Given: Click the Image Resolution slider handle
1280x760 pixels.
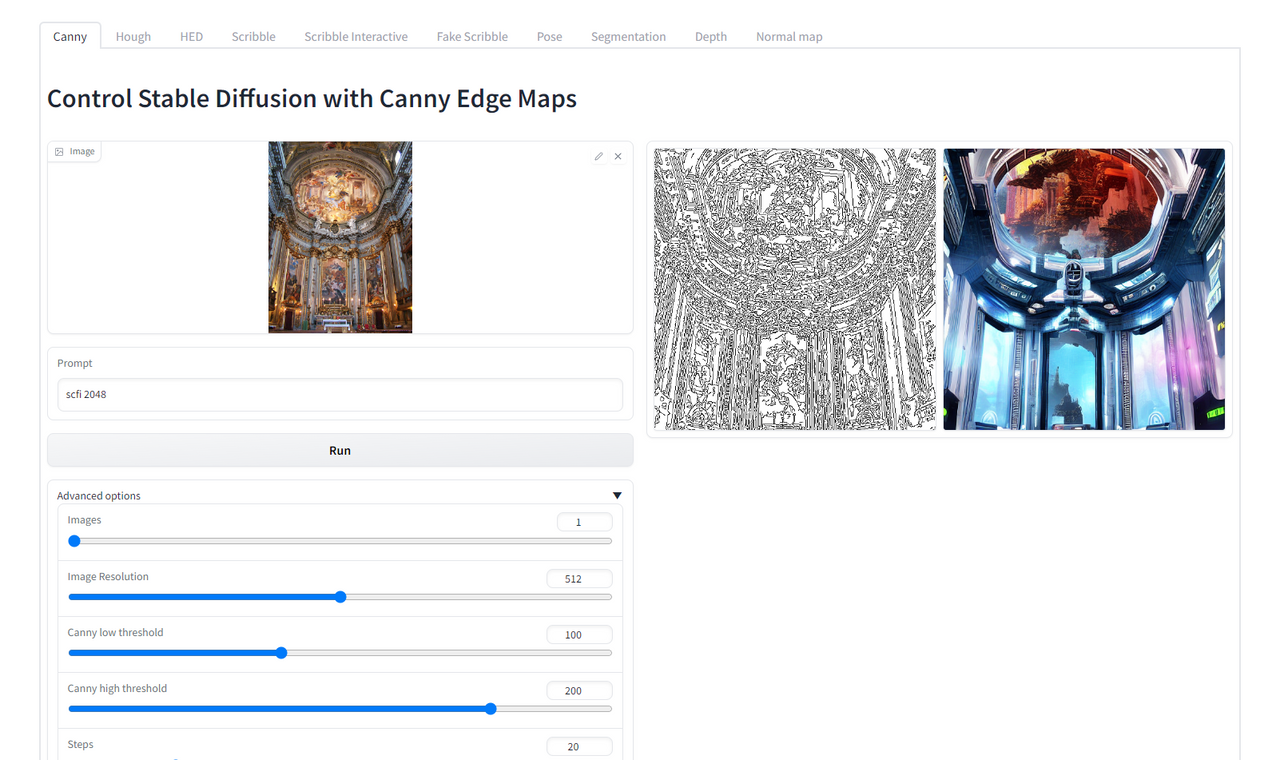Looking at the screenshot, I should 340,597.
